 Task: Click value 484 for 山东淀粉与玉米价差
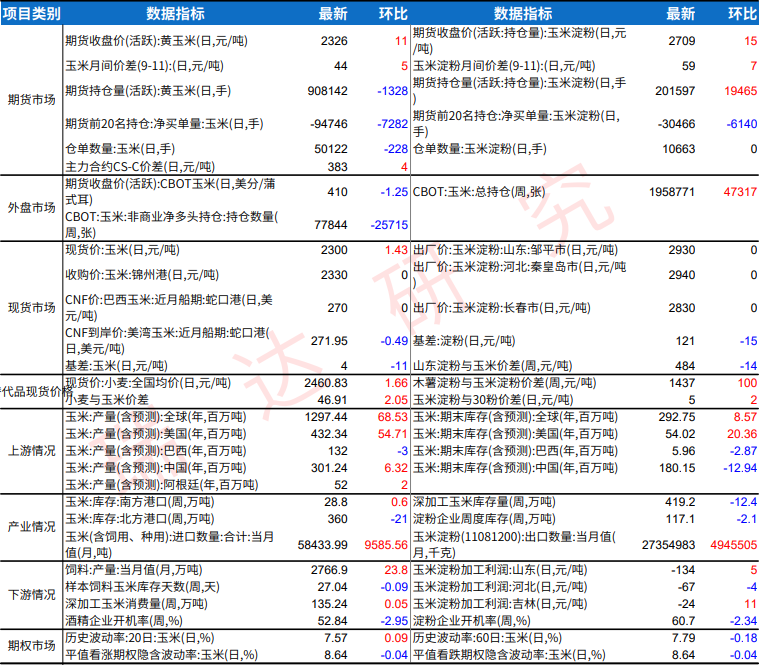[685, 366]
